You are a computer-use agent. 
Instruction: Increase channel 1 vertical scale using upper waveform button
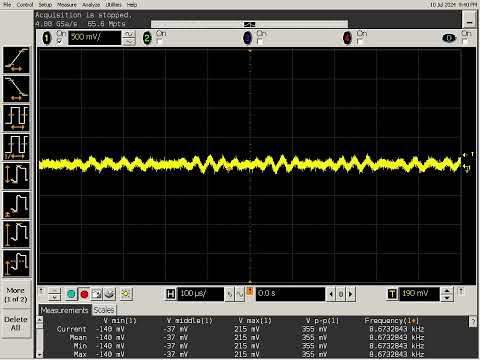[x=129, y=34]
